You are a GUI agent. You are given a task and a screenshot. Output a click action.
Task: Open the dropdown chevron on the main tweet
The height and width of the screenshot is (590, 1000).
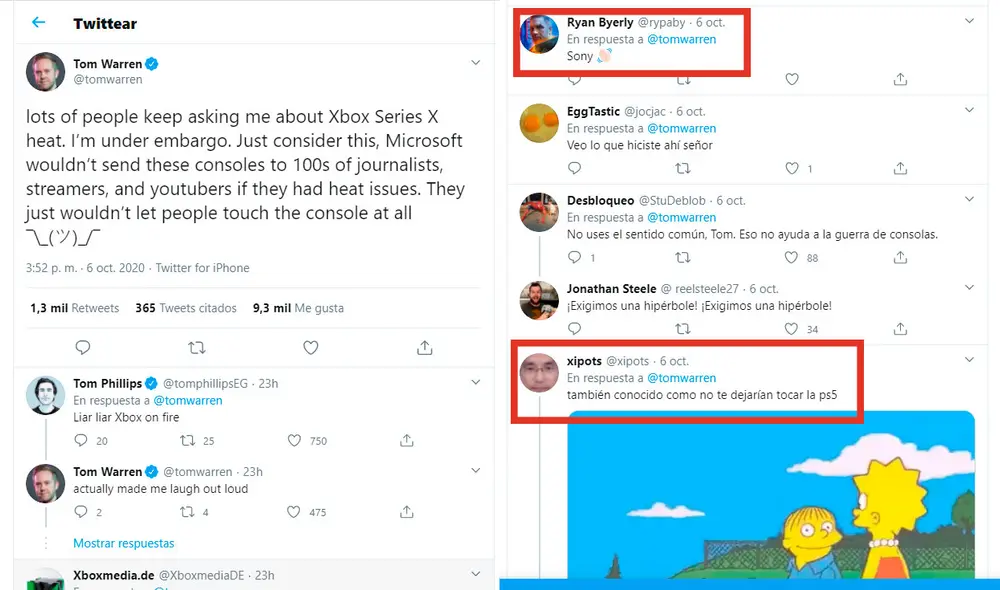click(x=476, y=62)
